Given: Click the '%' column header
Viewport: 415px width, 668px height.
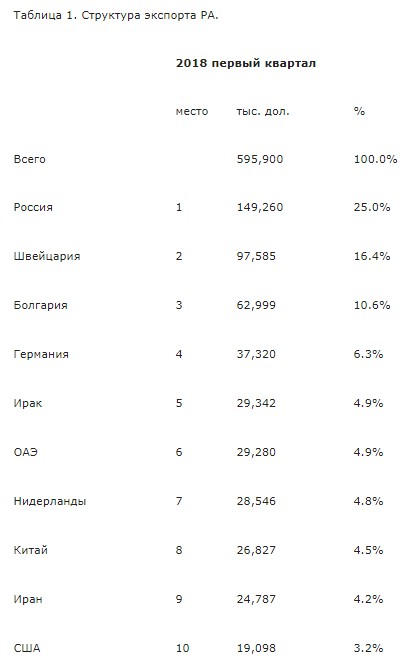Looking at the screenshot, I should (x=359, y=112).
